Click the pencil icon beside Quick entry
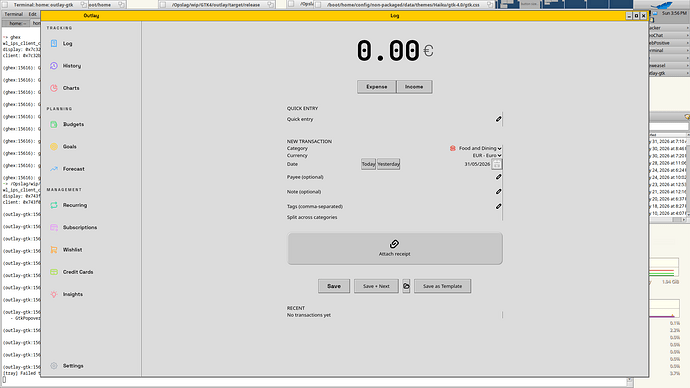 (x=499, y=119)
